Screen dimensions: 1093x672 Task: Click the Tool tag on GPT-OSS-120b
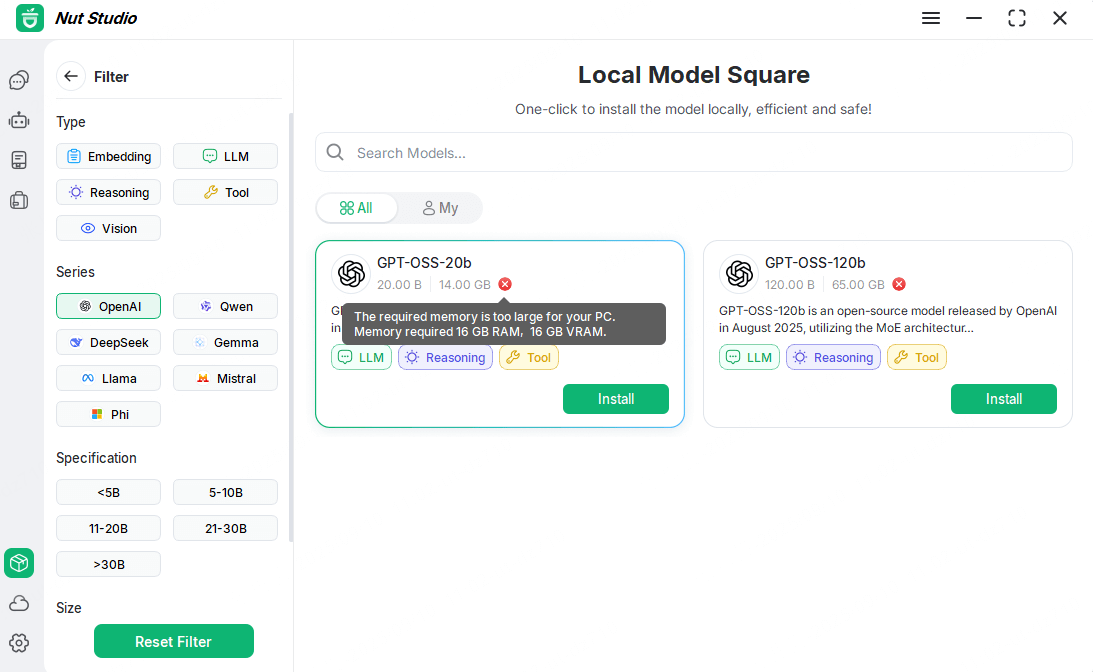[x=917, y=358]
